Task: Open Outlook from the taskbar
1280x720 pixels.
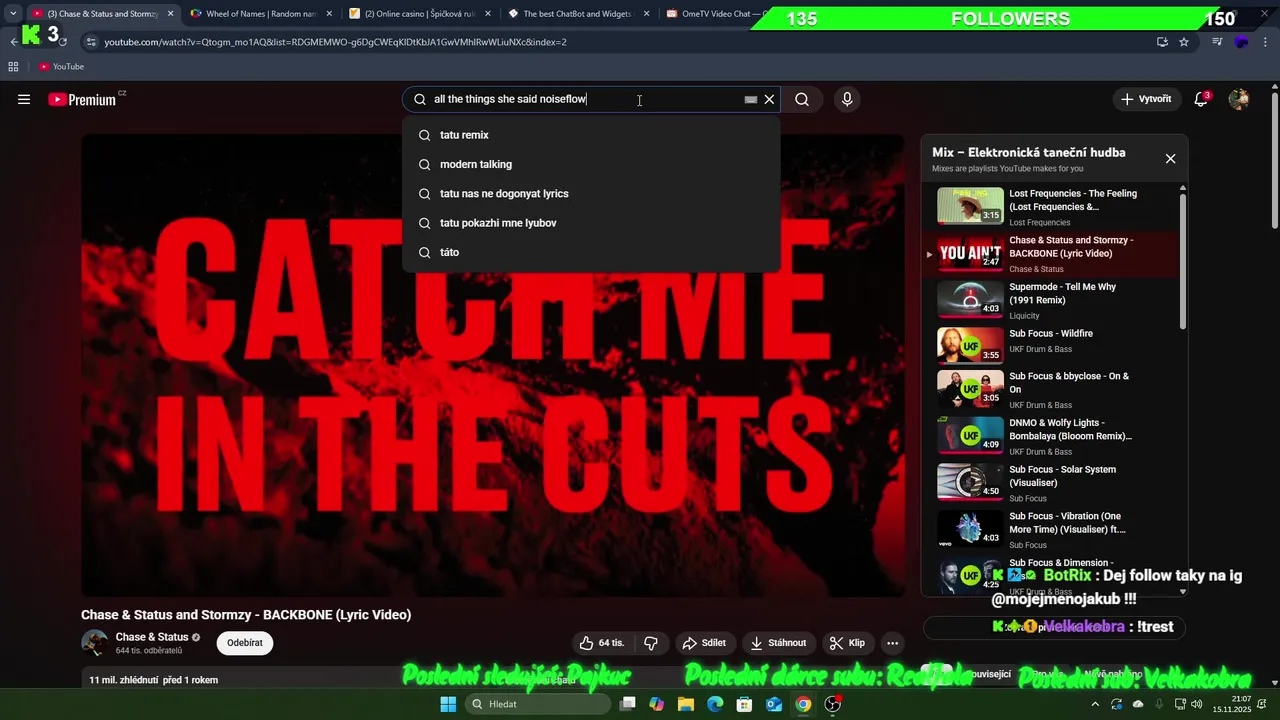Action: pyautogui.click(x=773, y=704)
